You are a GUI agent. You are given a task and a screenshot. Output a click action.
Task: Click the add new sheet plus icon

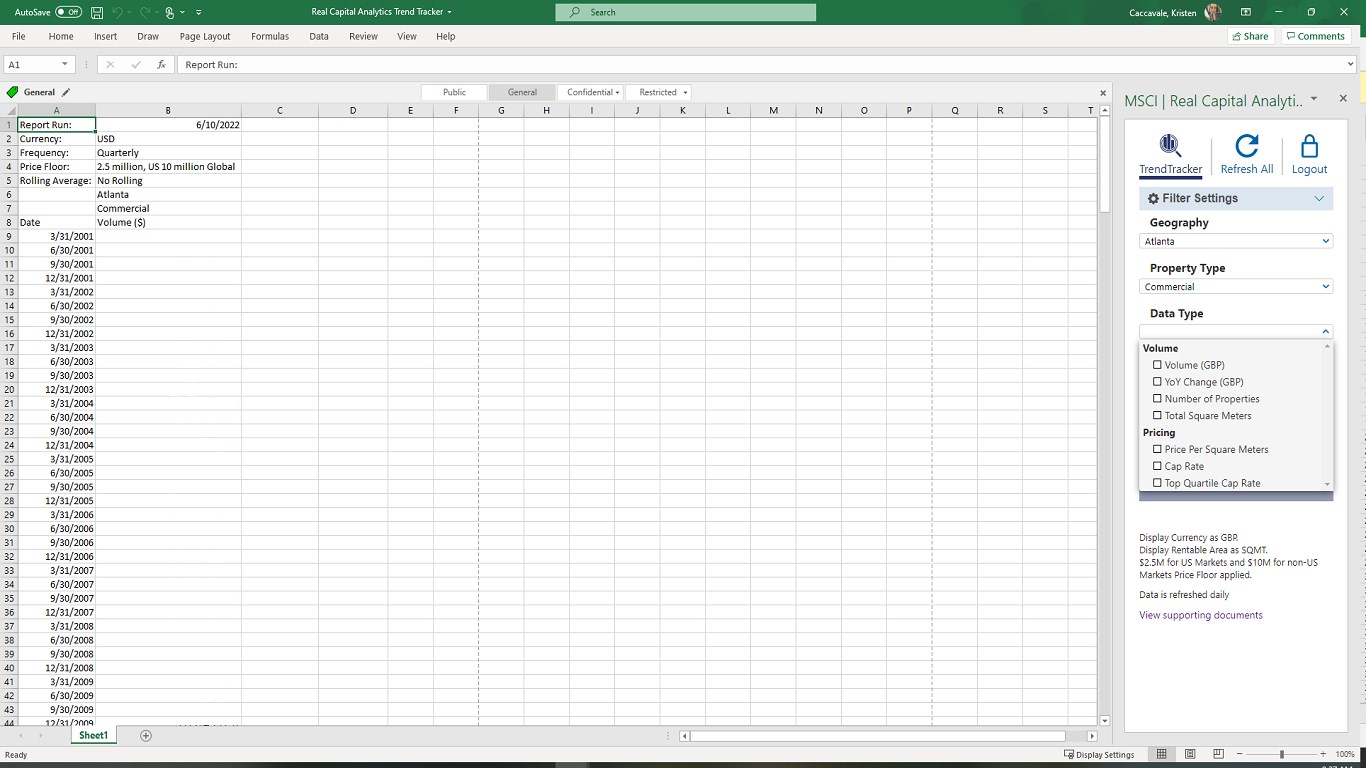pyautogui.click(x=146, y=735)
